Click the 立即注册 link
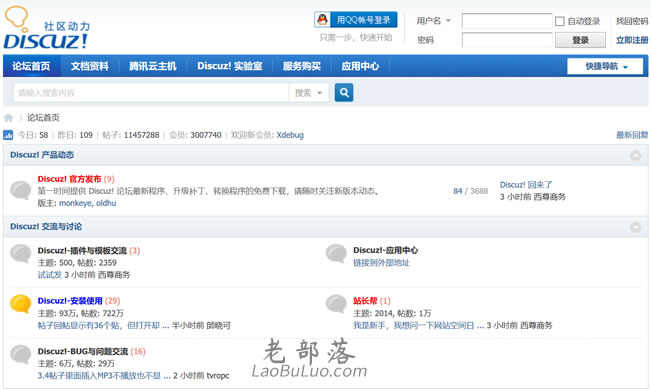This screenshot has height=389, width=651. (632, 40)
